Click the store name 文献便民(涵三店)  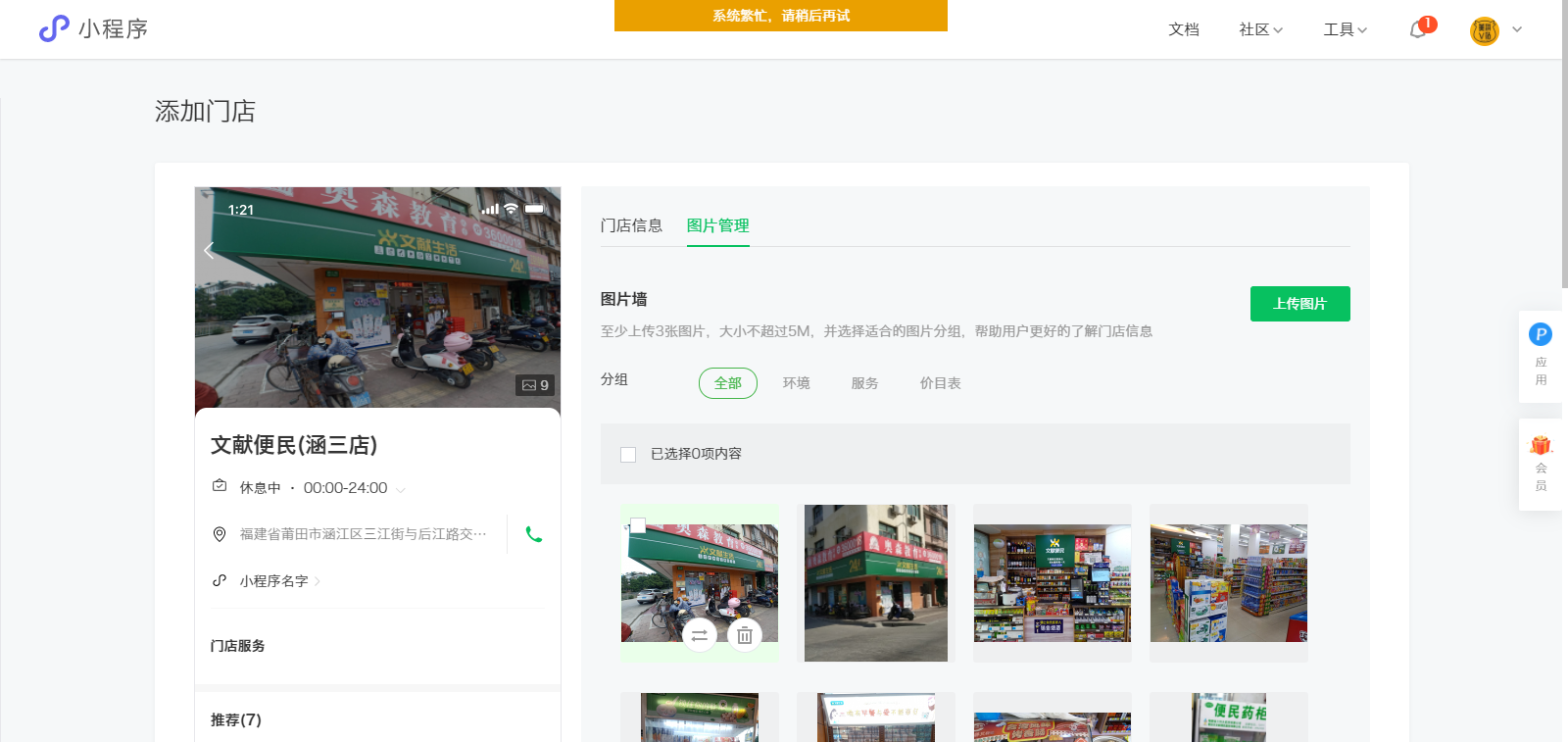click(x=294, y=445)
